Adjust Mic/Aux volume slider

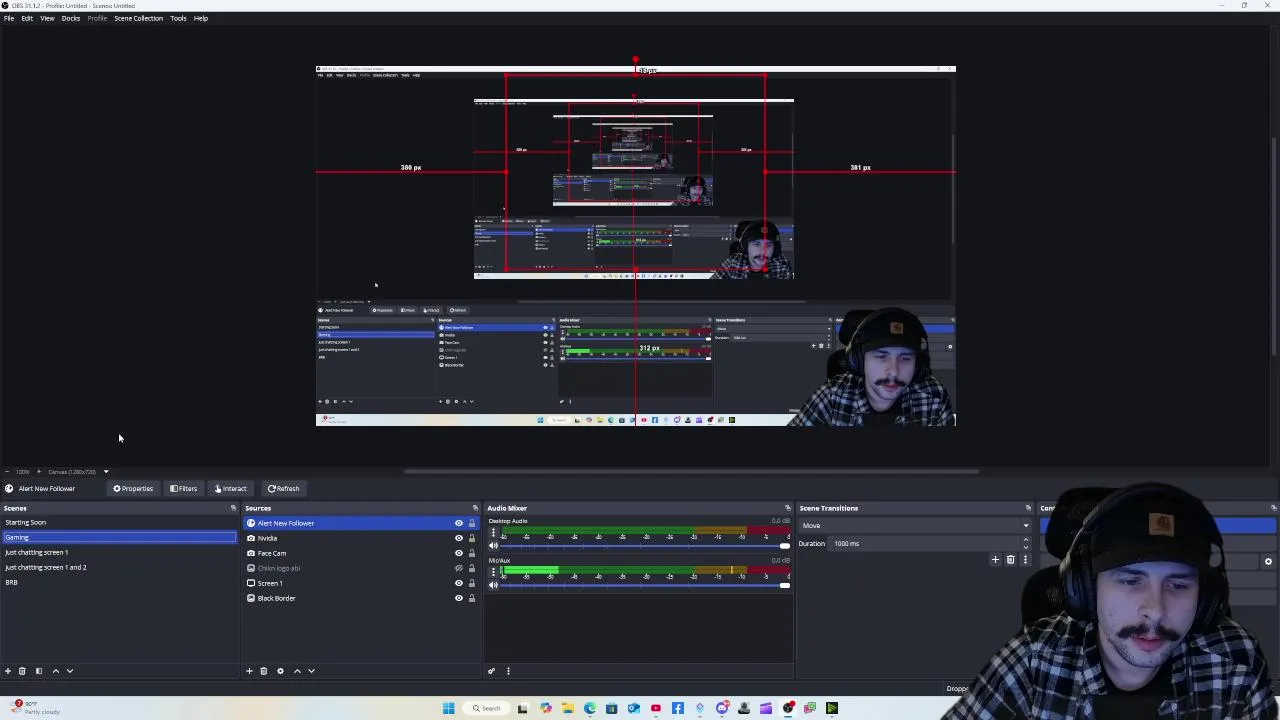click(645, 585)
